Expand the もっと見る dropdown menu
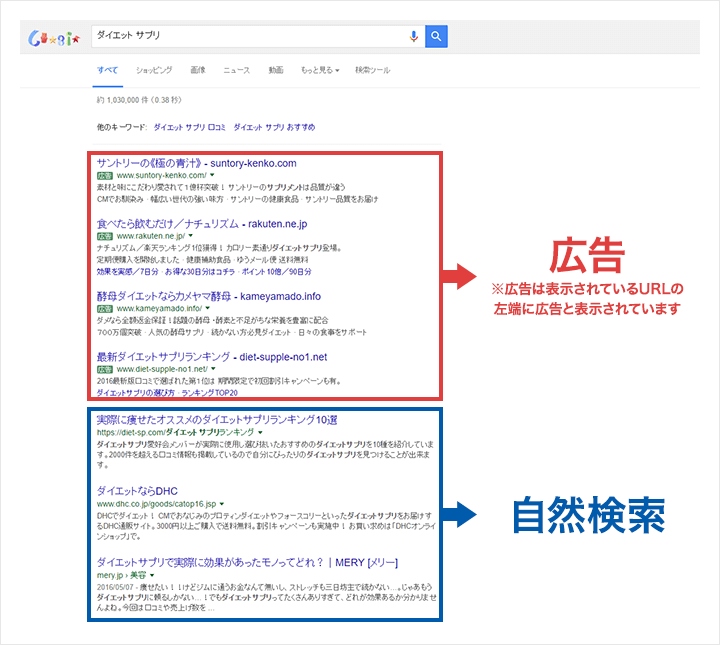The height and width of the screenshot is (645, 720). pos(320,70)
